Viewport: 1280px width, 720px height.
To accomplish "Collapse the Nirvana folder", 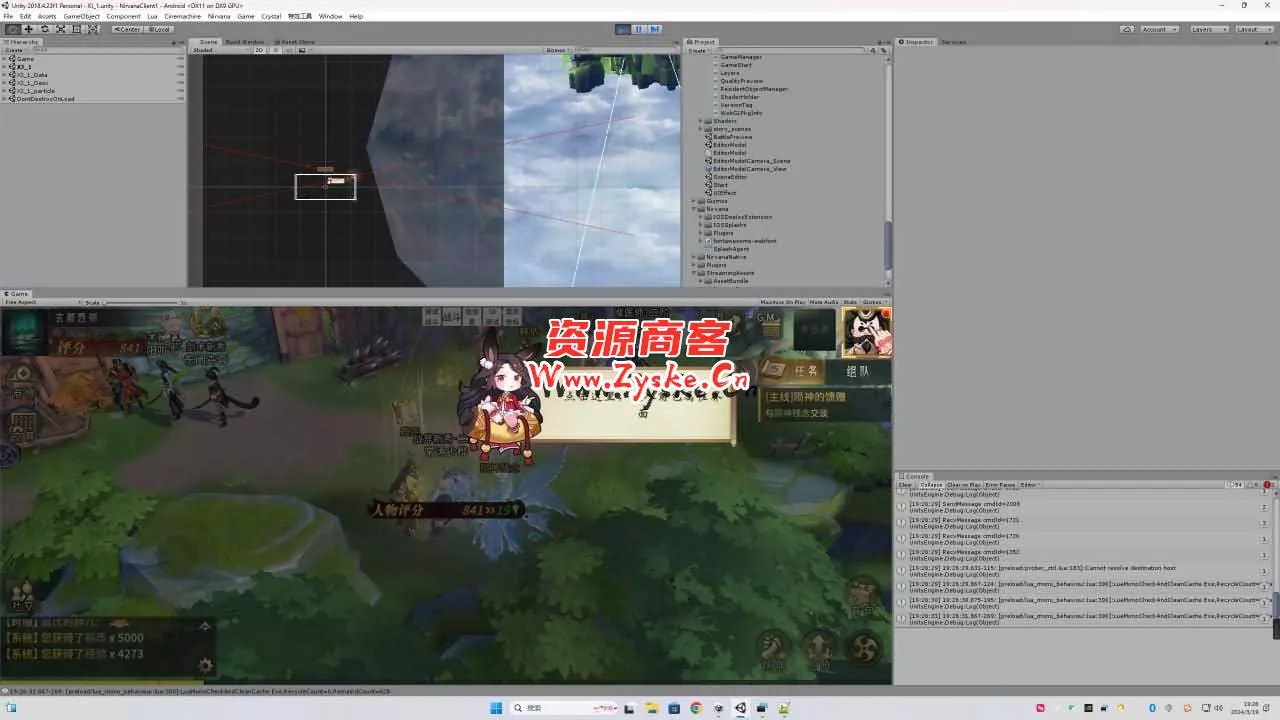I will [694, 209].
